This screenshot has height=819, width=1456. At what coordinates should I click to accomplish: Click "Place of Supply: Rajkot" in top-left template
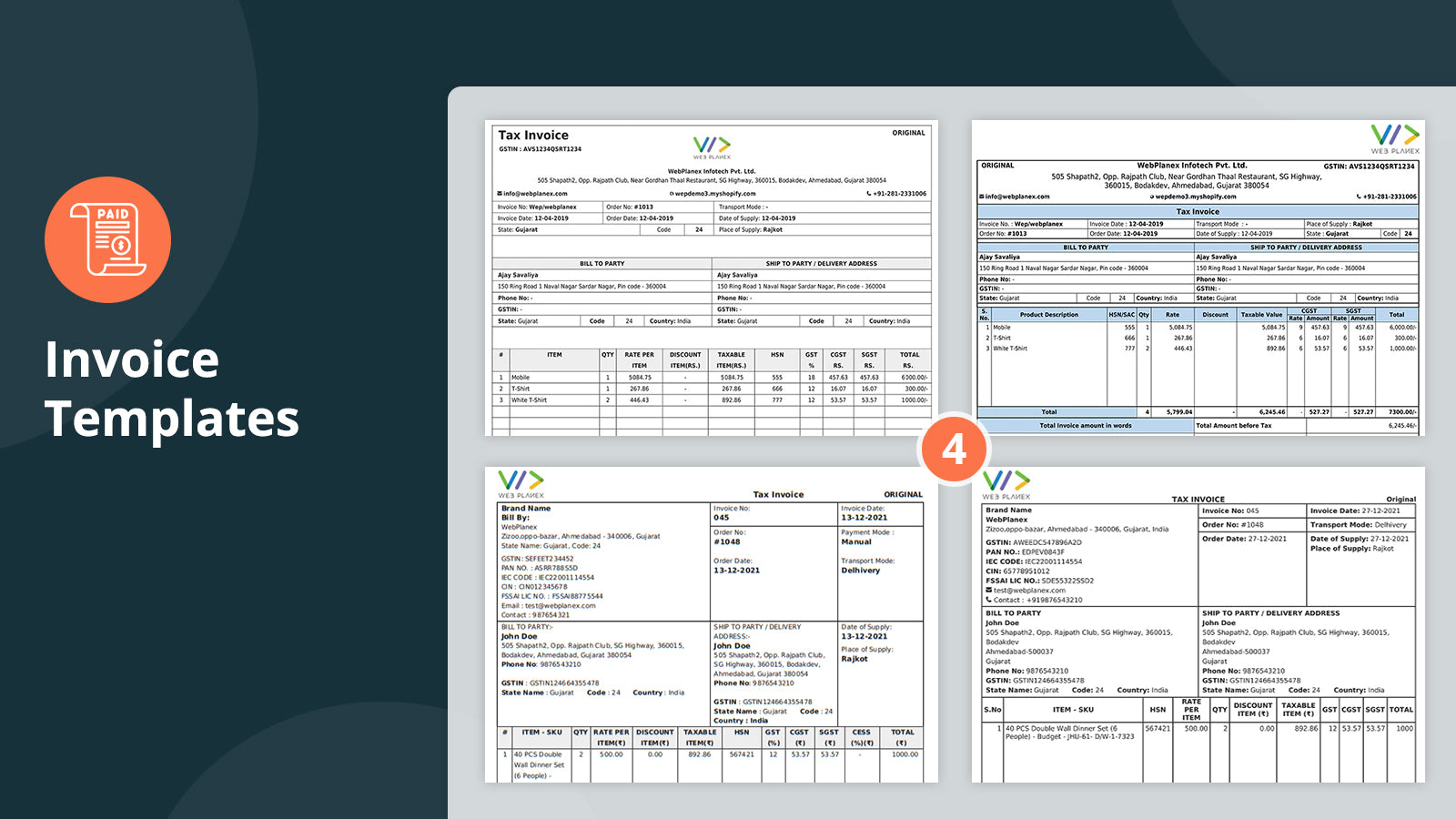[751, 229]
